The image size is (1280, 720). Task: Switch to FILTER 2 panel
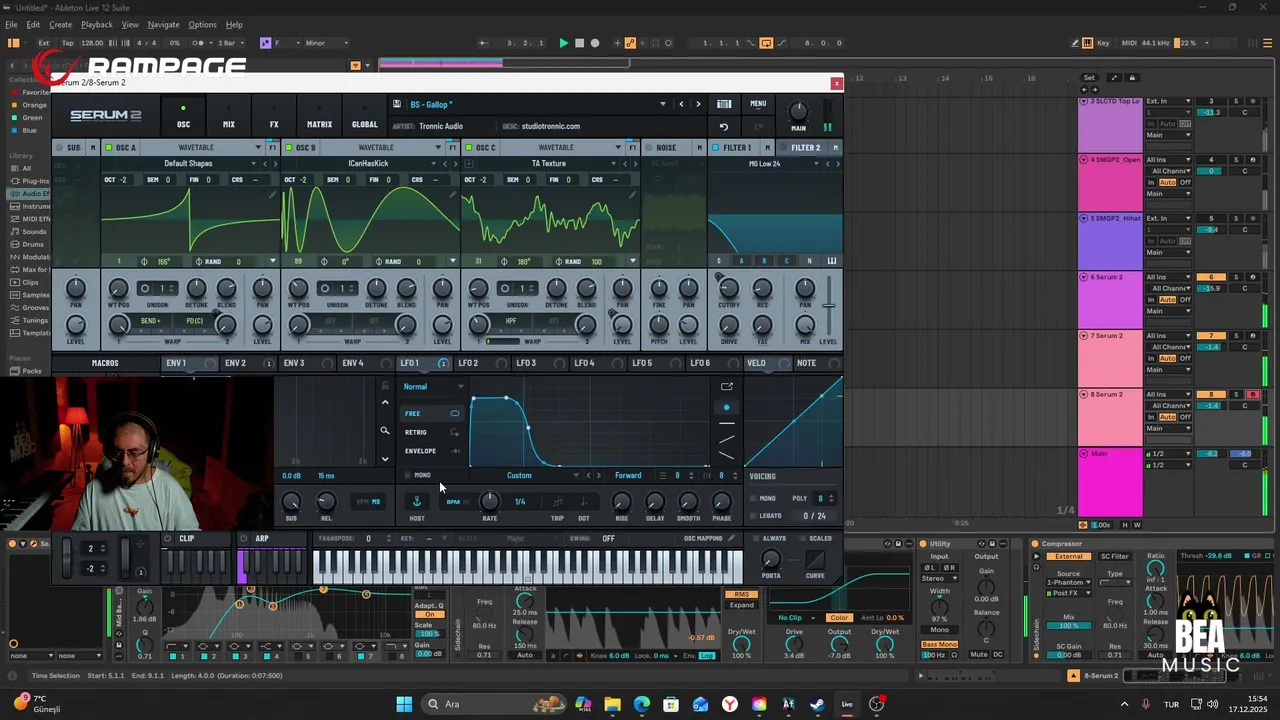(x=805, y=148)
